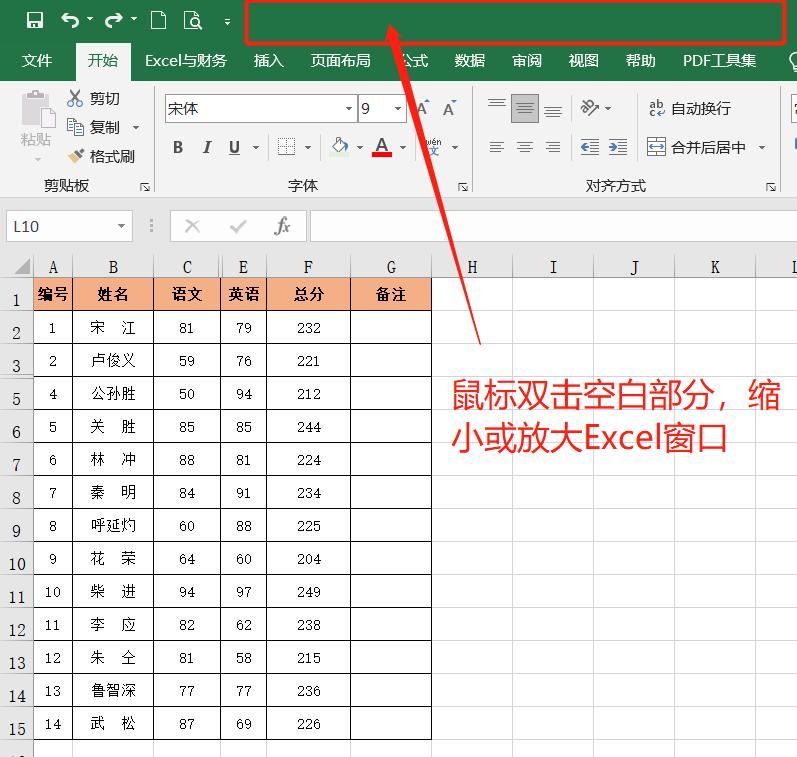
Task: Expand the borders dropdown arrow
Action: [x=308, y=148]
